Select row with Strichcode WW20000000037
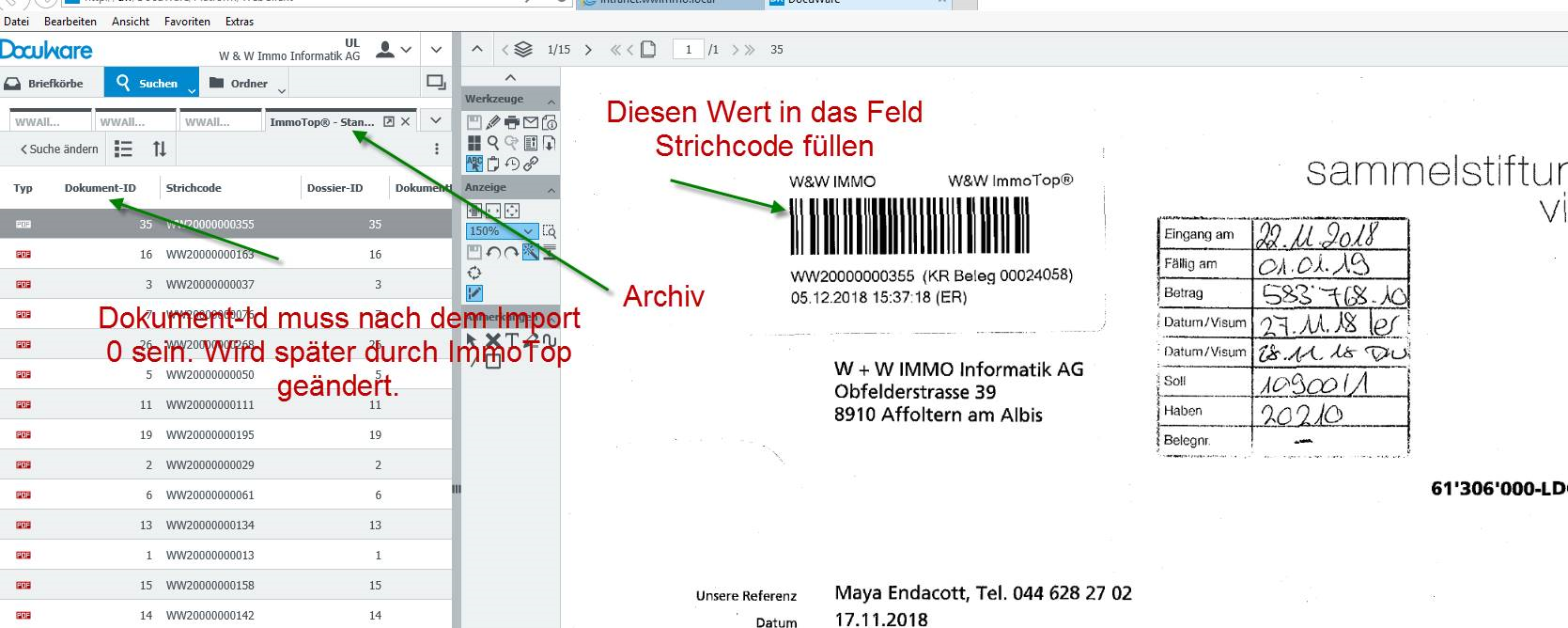The width and height of the screenshot is (1568, 628). click(225, 284)
